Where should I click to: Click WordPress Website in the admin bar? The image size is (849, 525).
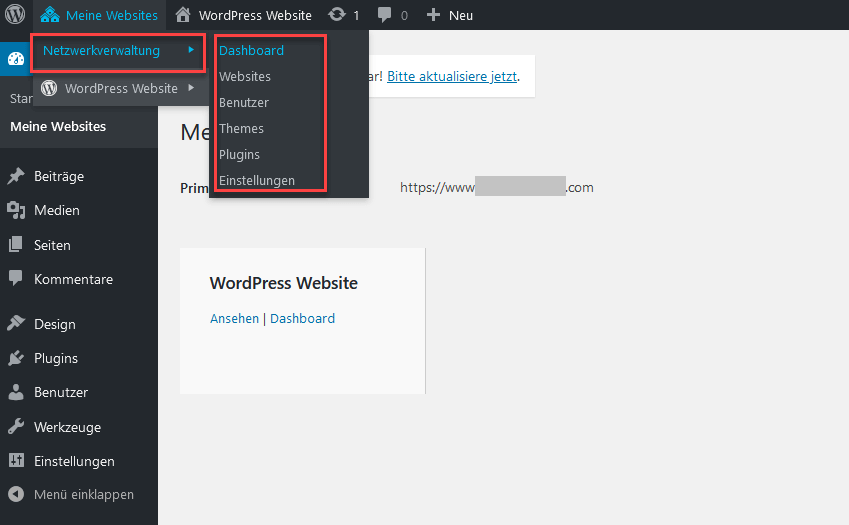tap(255, 15)
